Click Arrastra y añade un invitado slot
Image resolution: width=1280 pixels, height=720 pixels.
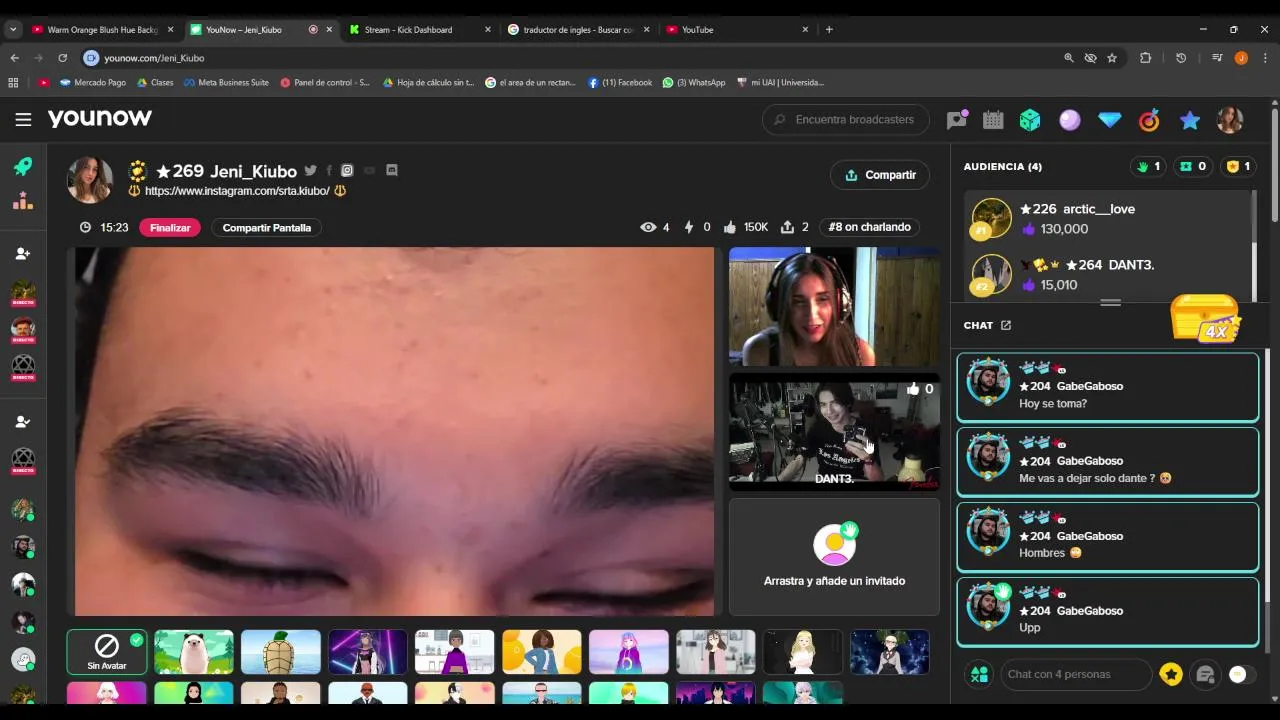pyautogui.click(x=834, y=557)
